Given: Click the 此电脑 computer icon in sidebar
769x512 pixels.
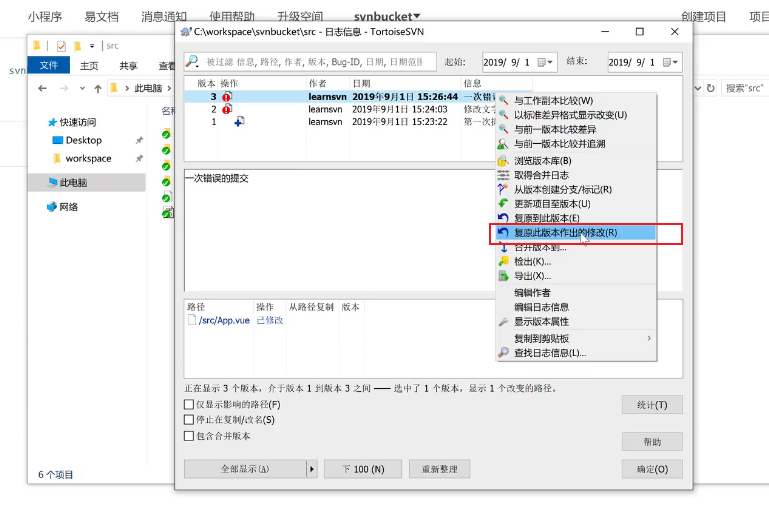Looking at the screenshot, I should click(x=52, y=182).
